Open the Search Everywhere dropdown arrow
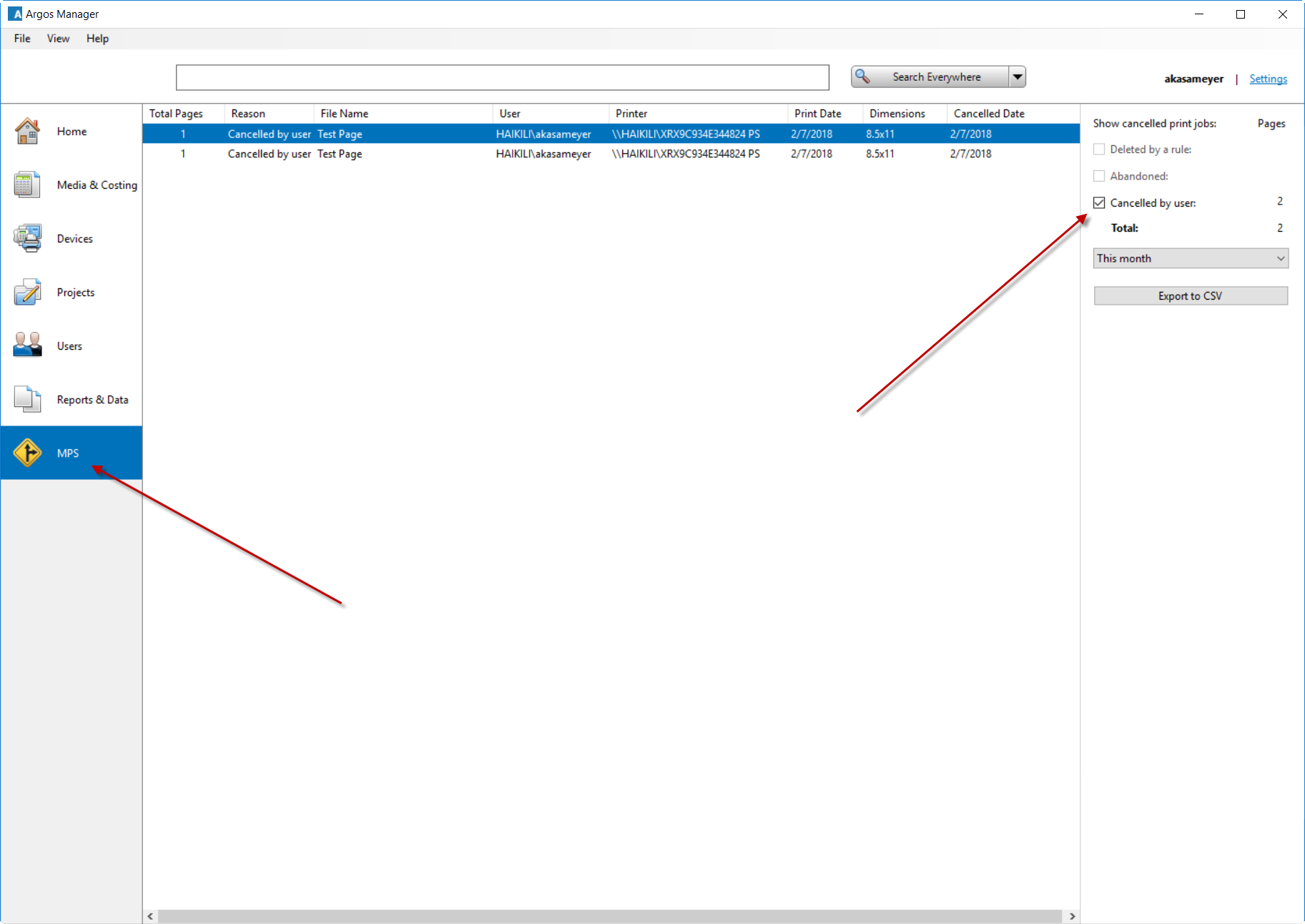This screenshot has height=924, width=1305. 1017,77
